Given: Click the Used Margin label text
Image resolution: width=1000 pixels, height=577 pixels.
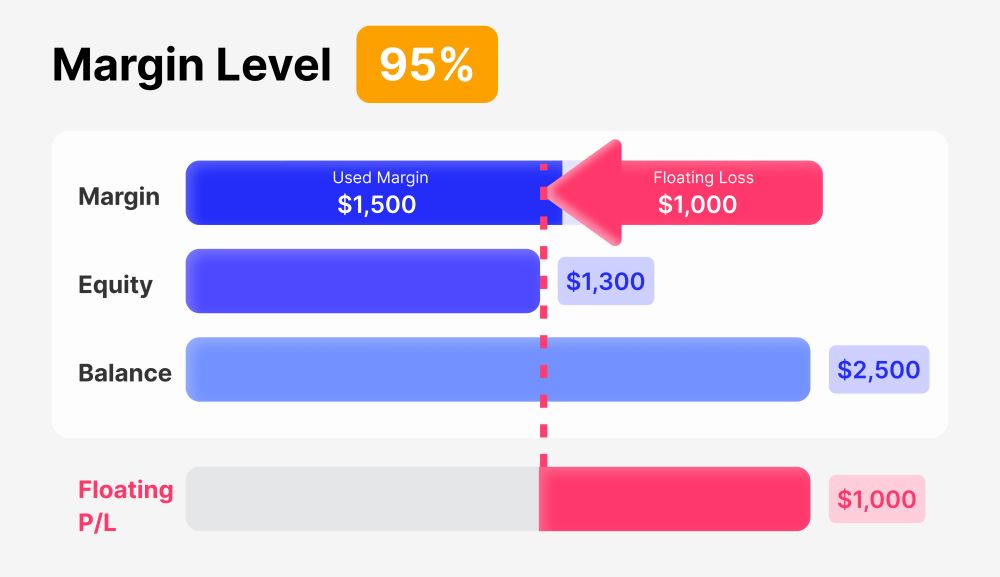Looking at the screenshot, I should (380, 178).
